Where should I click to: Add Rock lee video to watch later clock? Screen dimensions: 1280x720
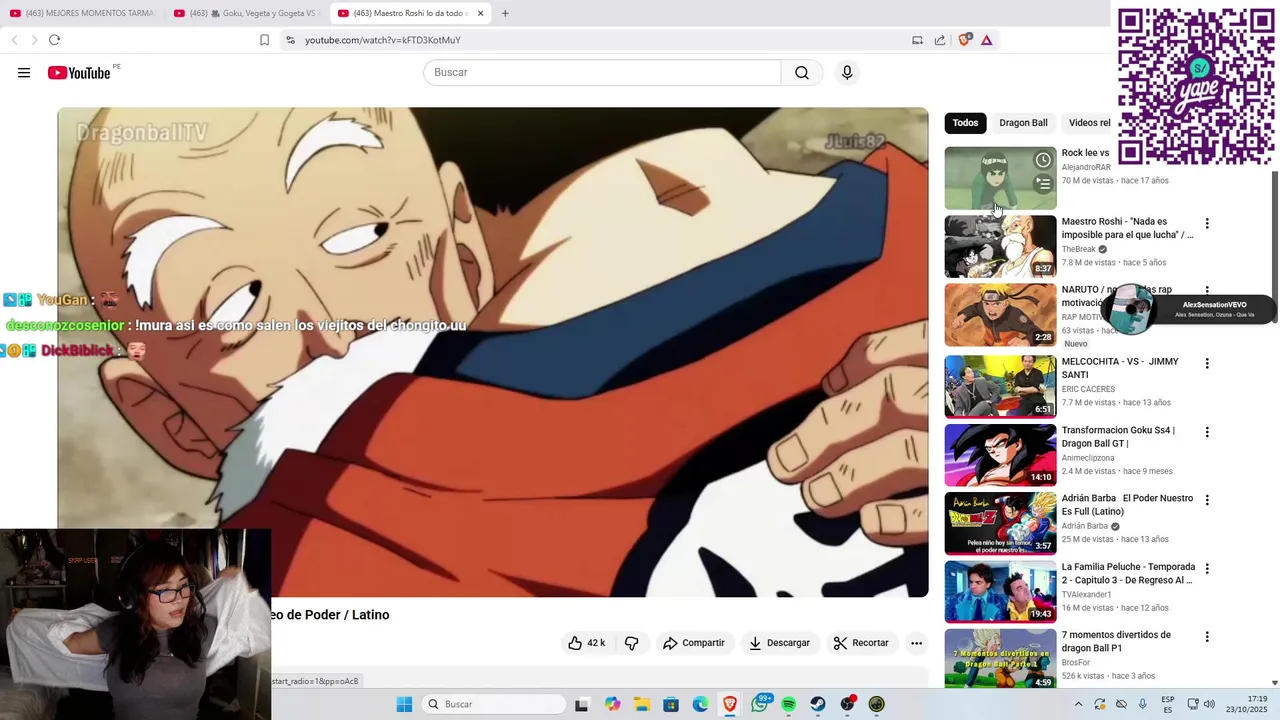click(1043, 160)
